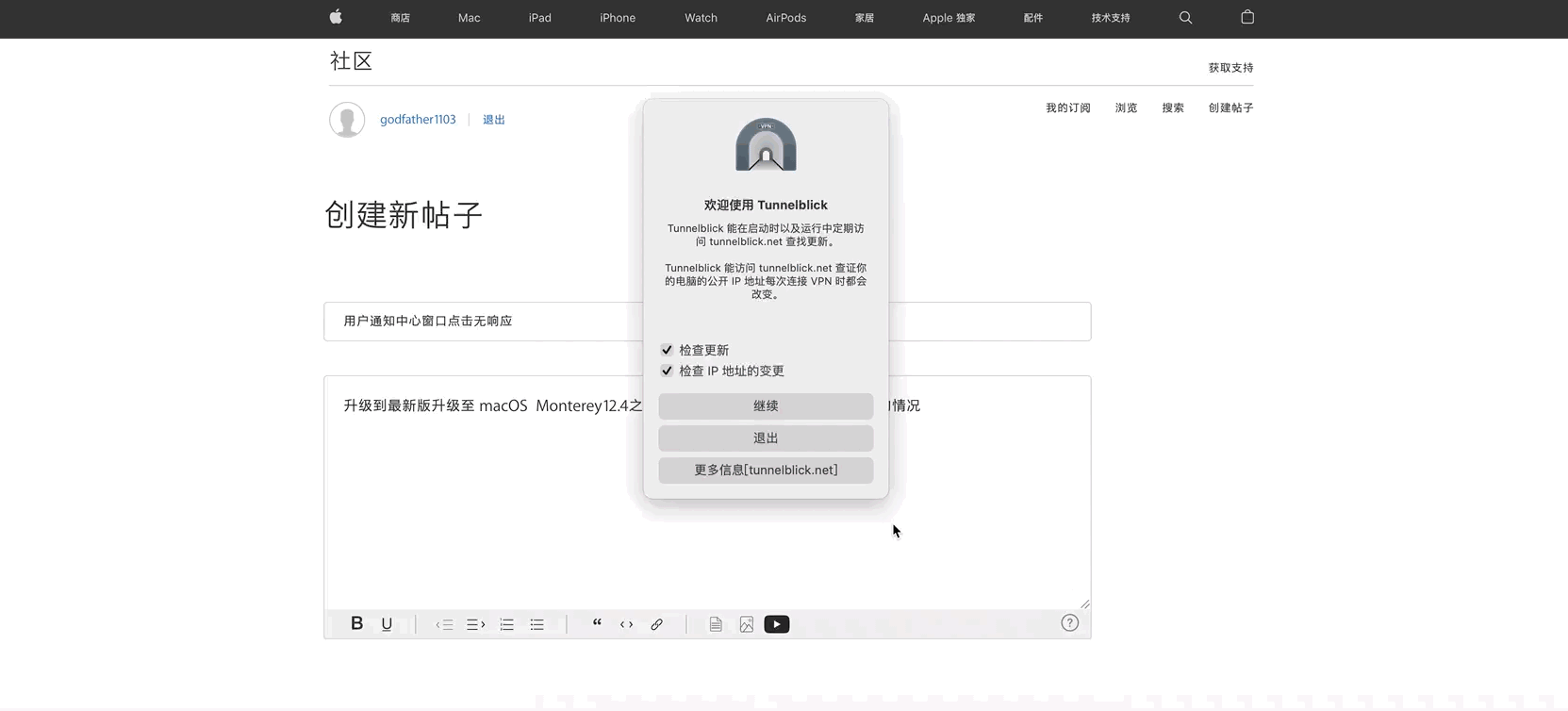The width and height of the screenshot is (1568, 711).
Task: Insert a bulleted list
Action: 537,624
